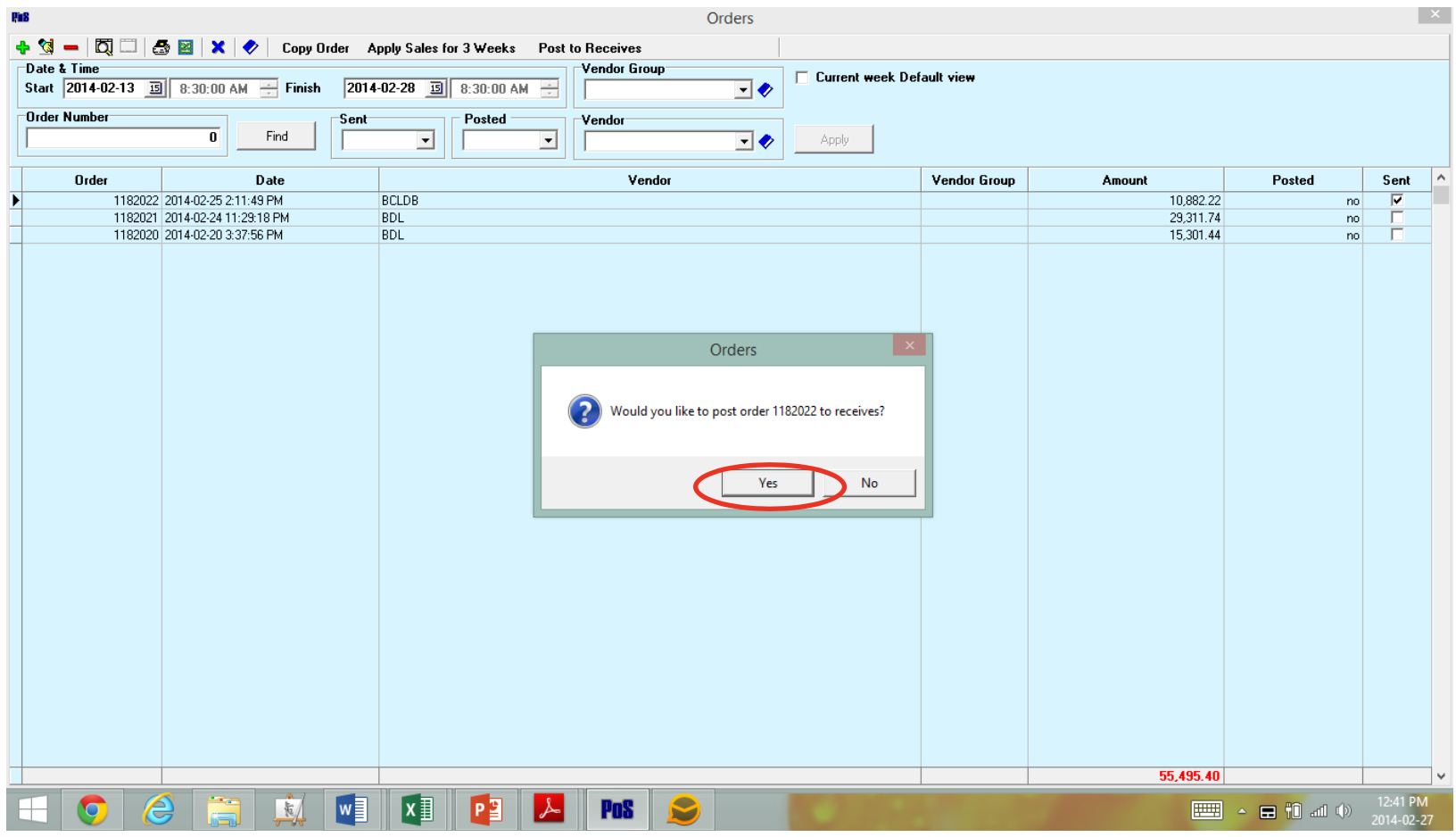This screenshot has height=837, width=1456.
Task: Click the red minus remove order icon
Action: pos(70,47)
